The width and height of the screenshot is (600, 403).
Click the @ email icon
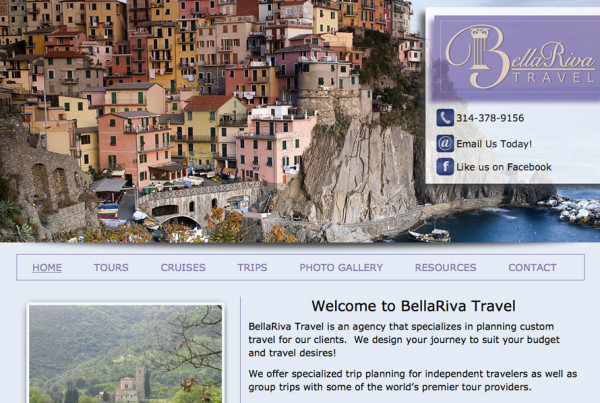(x=445, y=144)
